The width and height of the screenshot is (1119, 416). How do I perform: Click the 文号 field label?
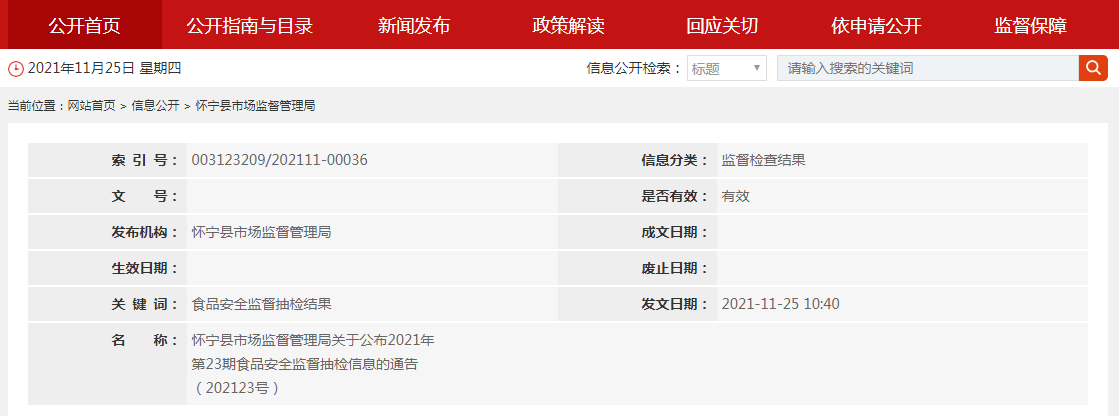[x=144, y=196]
